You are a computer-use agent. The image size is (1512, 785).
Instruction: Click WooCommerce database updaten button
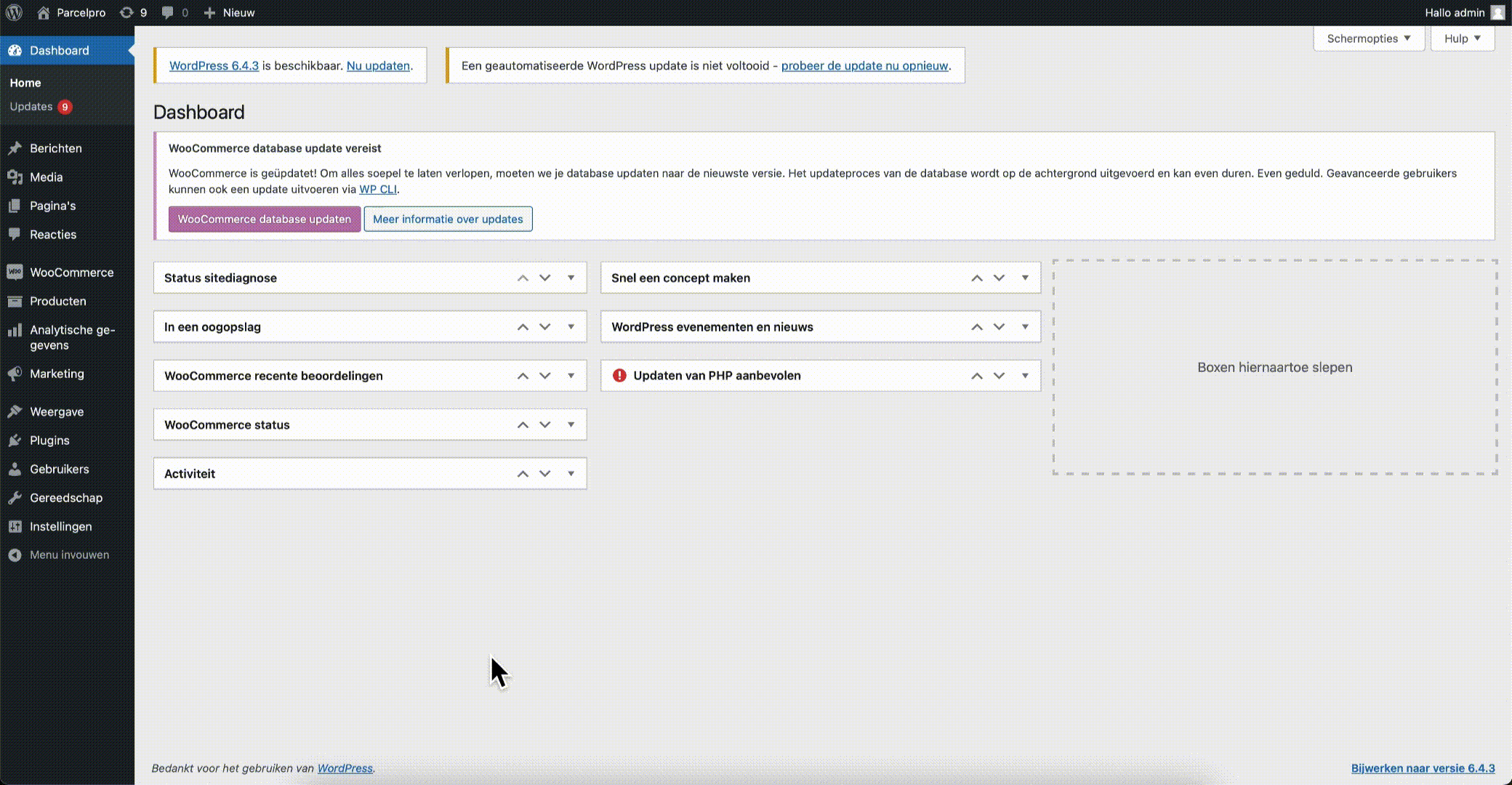[x=265, y=219]
